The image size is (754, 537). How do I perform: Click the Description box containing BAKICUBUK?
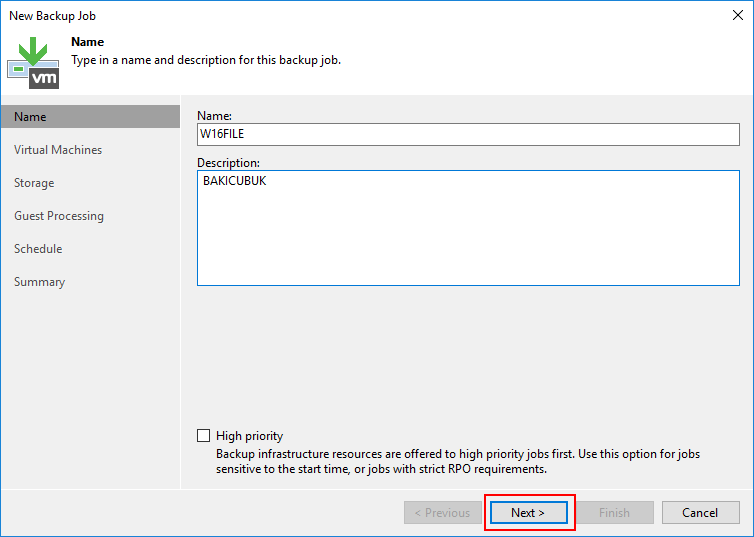[467, 228]
